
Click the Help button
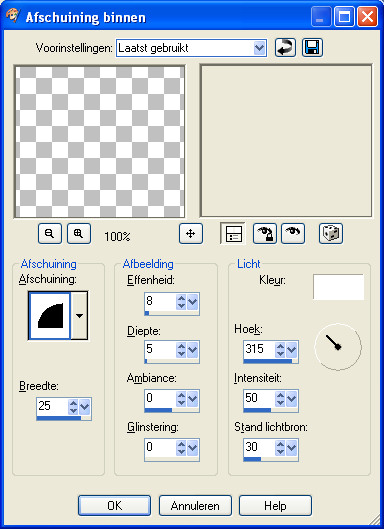click(275, 505)
